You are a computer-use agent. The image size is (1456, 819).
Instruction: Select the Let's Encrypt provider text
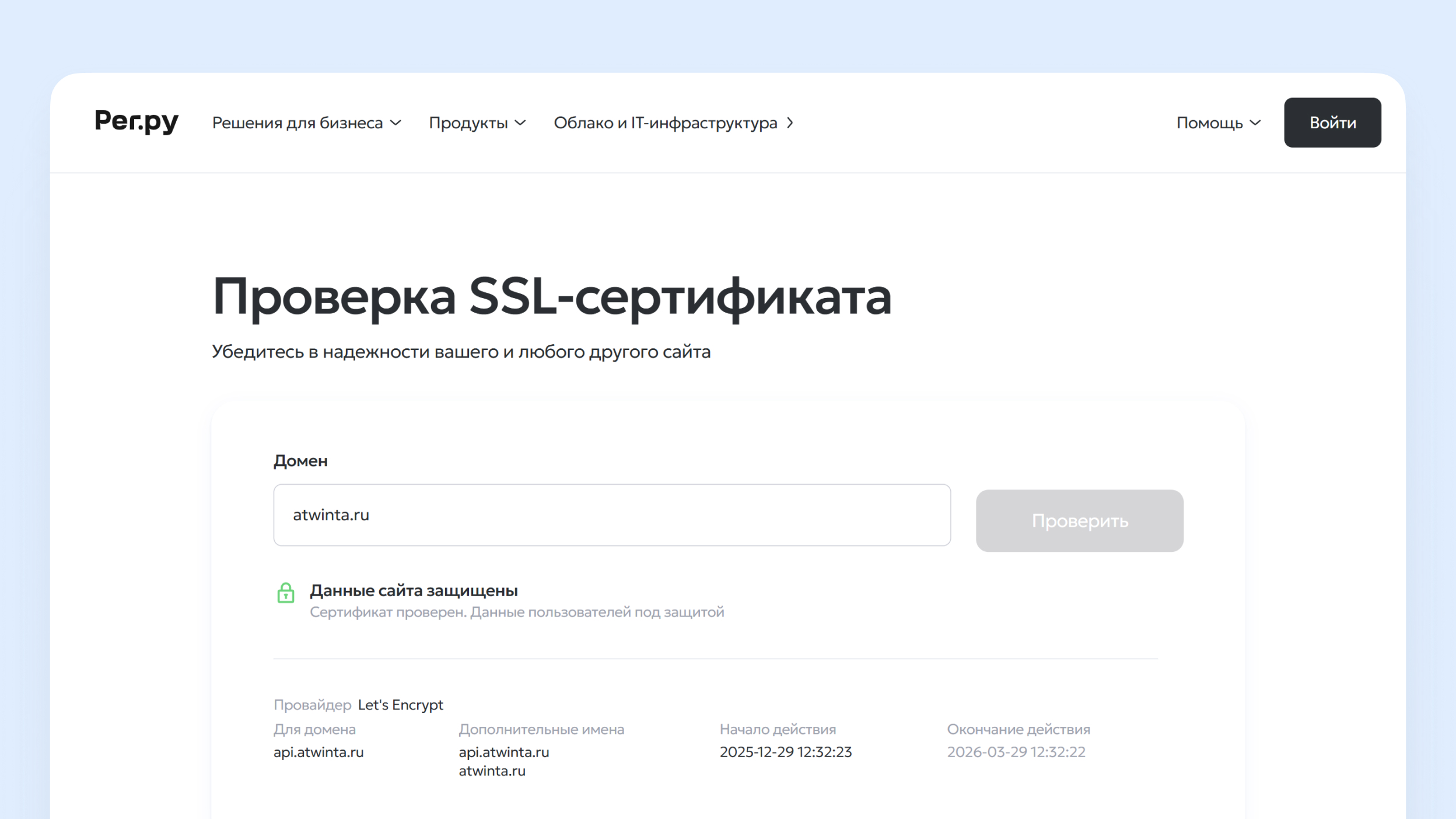coord(400,705)
